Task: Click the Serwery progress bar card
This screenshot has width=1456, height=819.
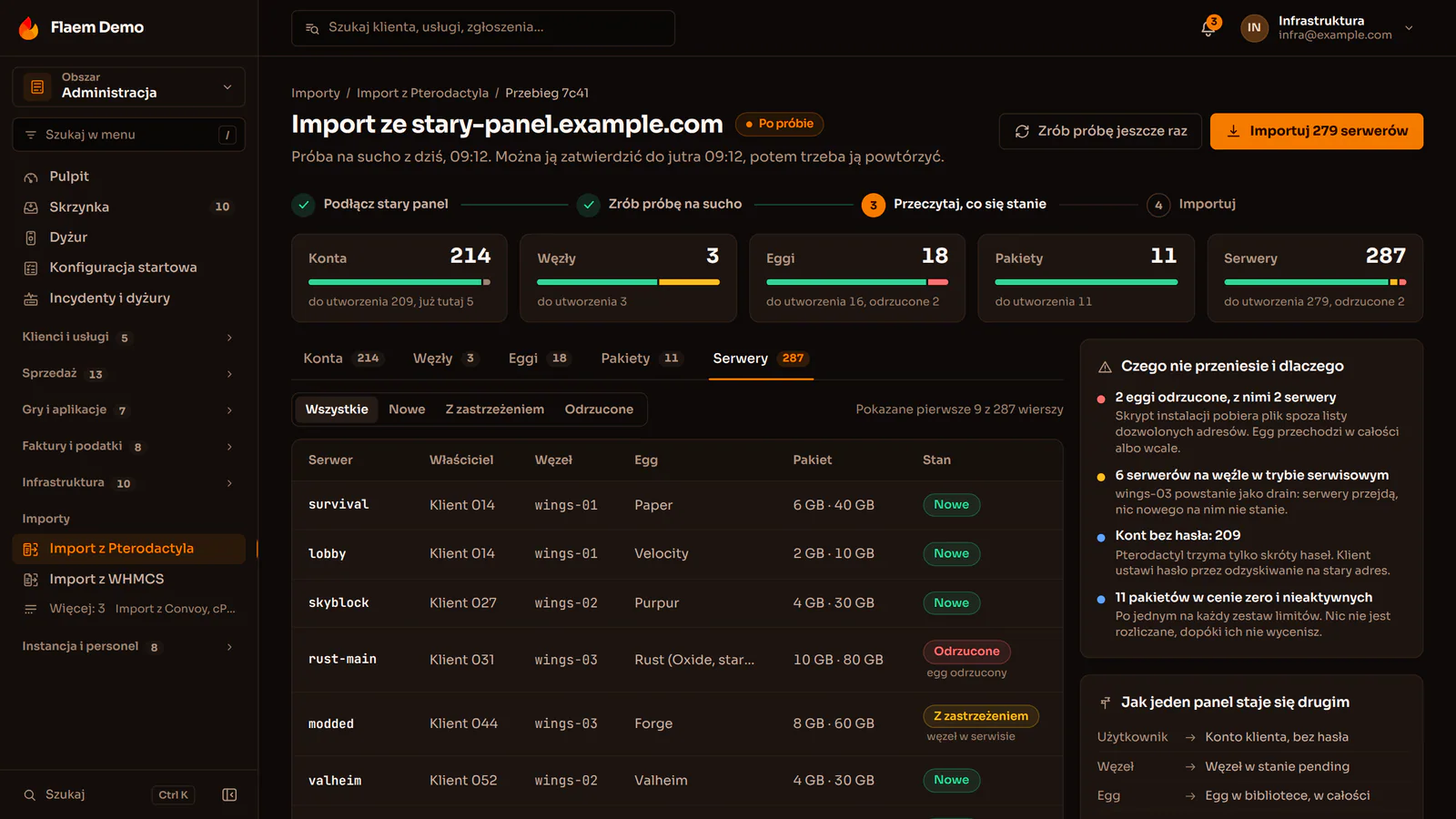Action: coord(1315,278)
